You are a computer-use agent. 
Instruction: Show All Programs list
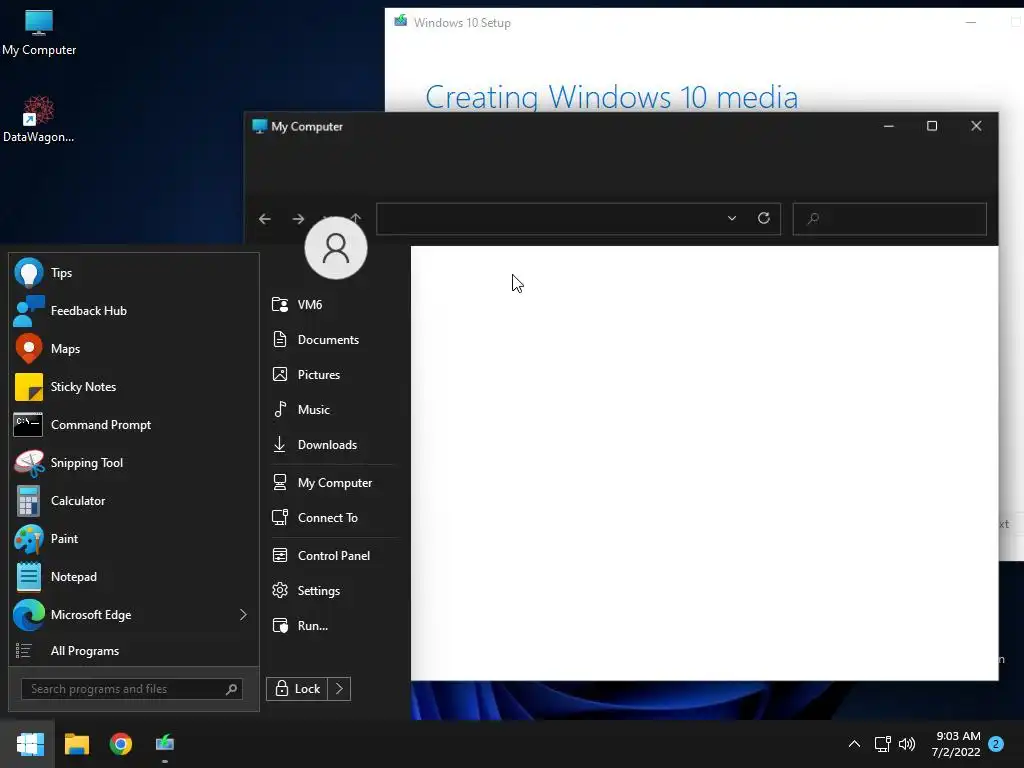134,651
